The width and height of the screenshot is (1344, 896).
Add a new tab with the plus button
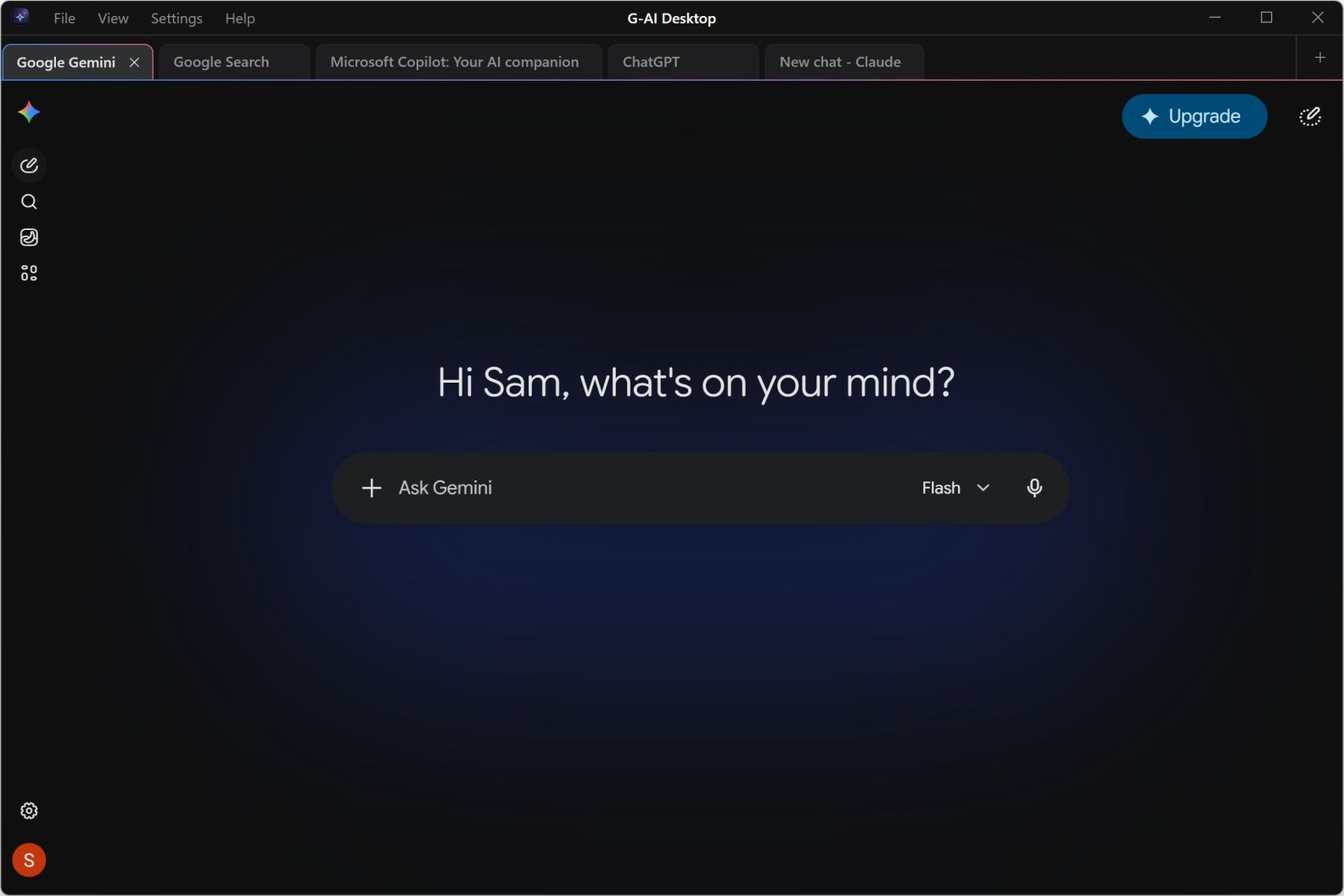click(1320, 58)
